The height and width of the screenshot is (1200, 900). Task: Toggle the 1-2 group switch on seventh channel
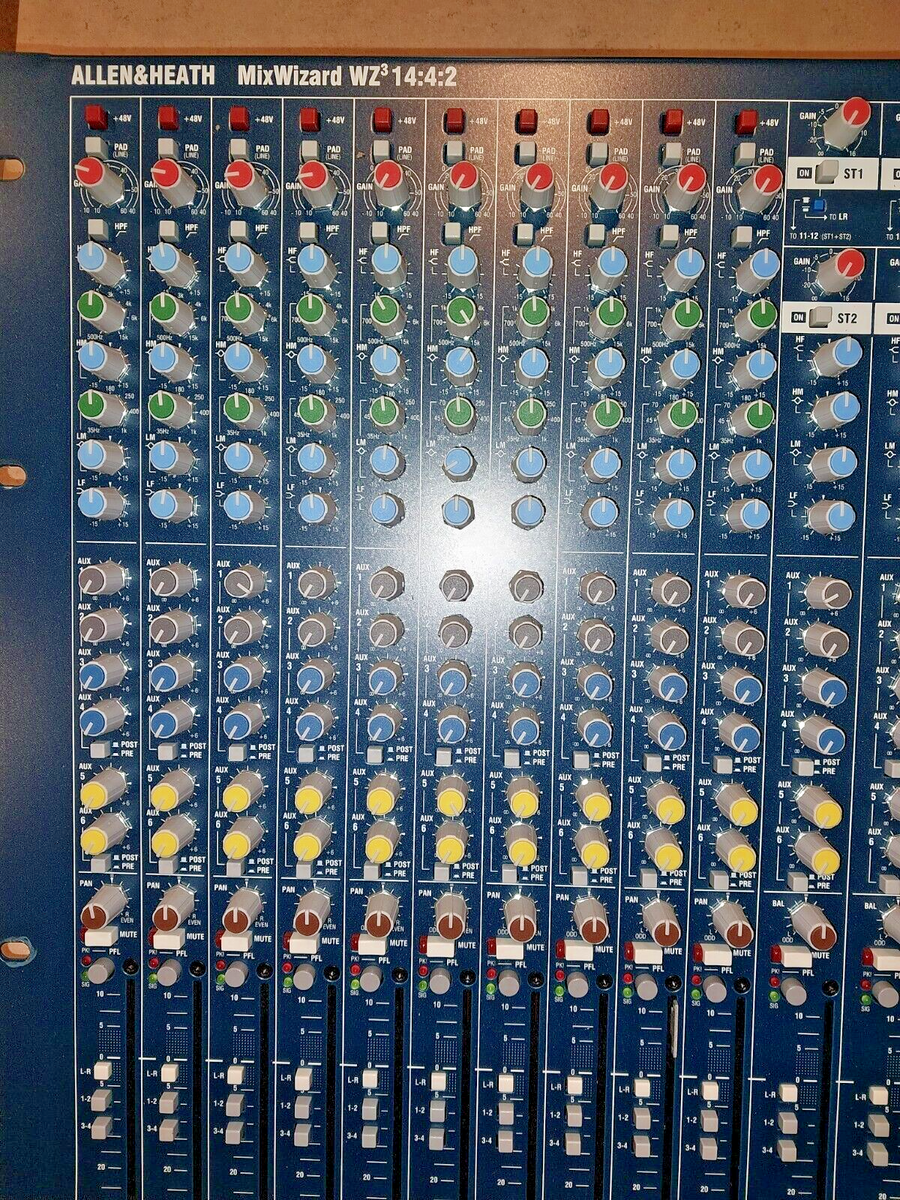coord(505,1113)
